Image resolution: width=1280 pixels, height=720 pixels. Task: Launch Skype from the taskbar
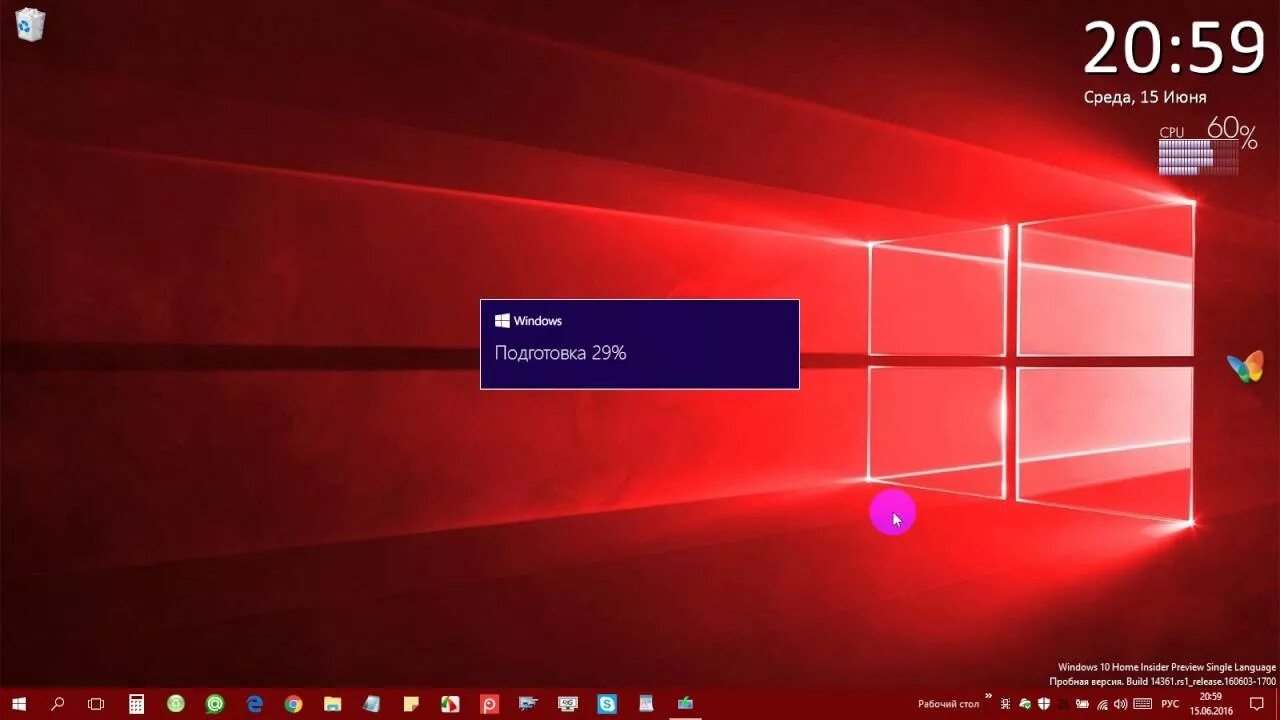coord(607,704)
